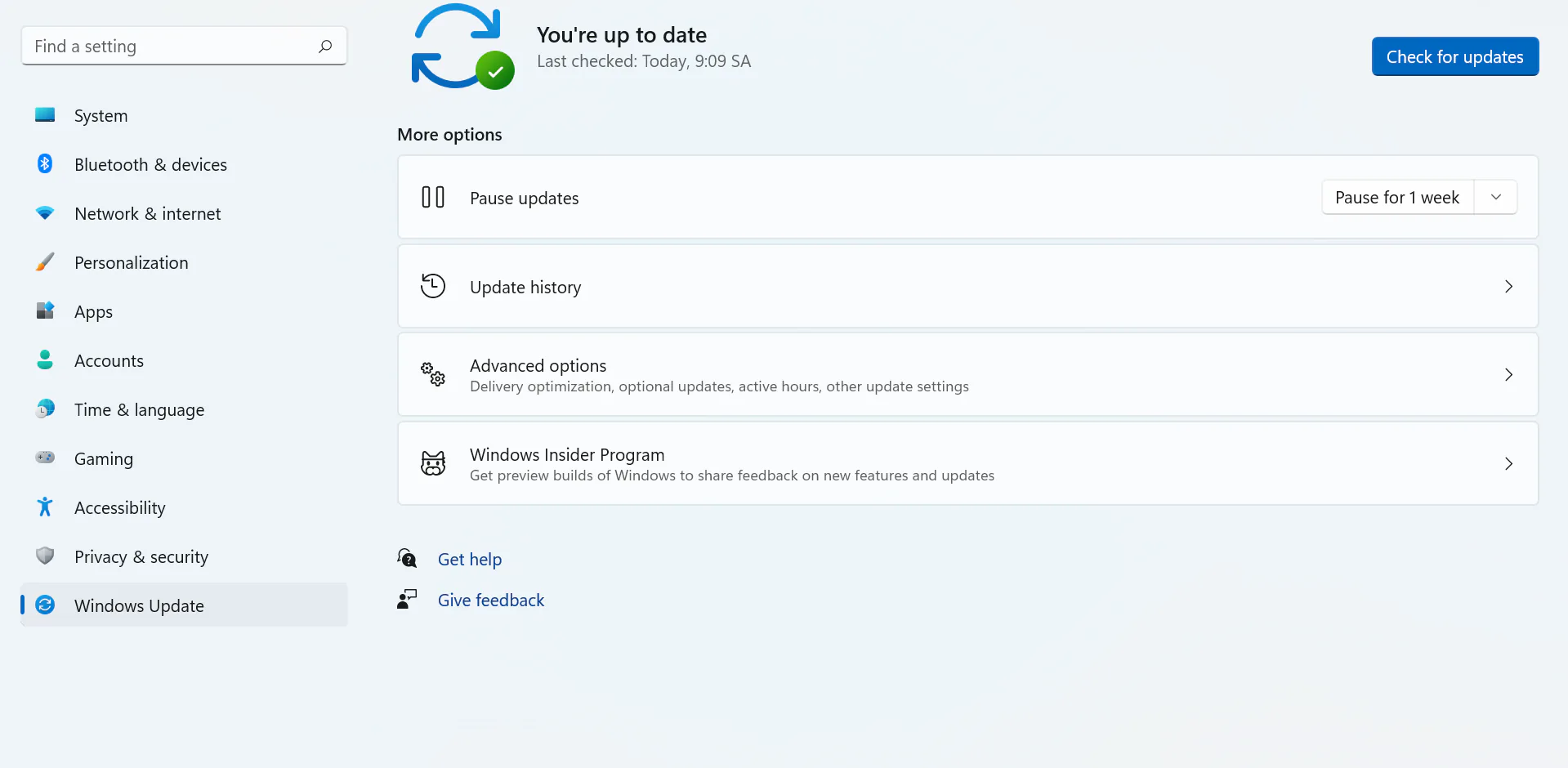Click the Bluetooth icon in sidebar
Viewport: 1568px width, 768px height.
(x=45, y=163)
